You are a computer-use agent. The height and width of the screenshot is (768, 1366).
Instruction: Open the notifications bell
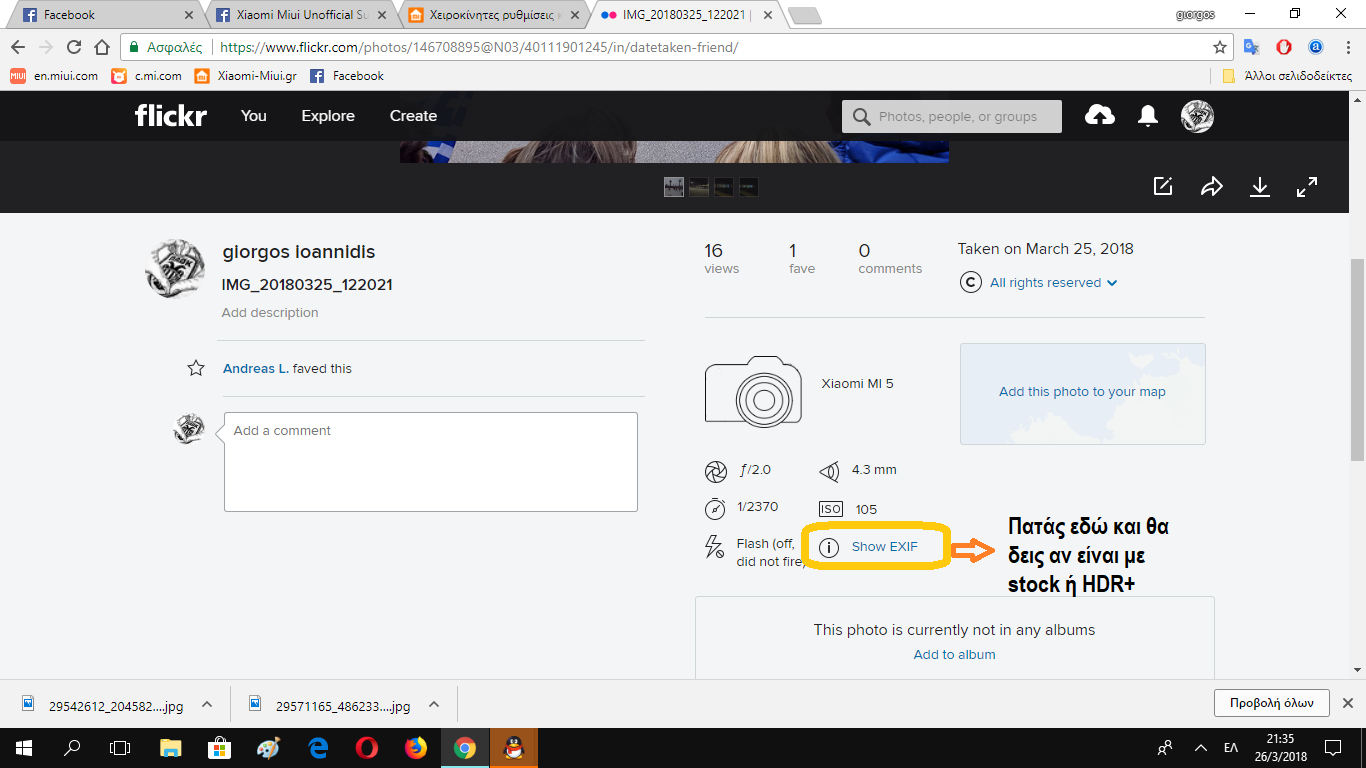1148,116
